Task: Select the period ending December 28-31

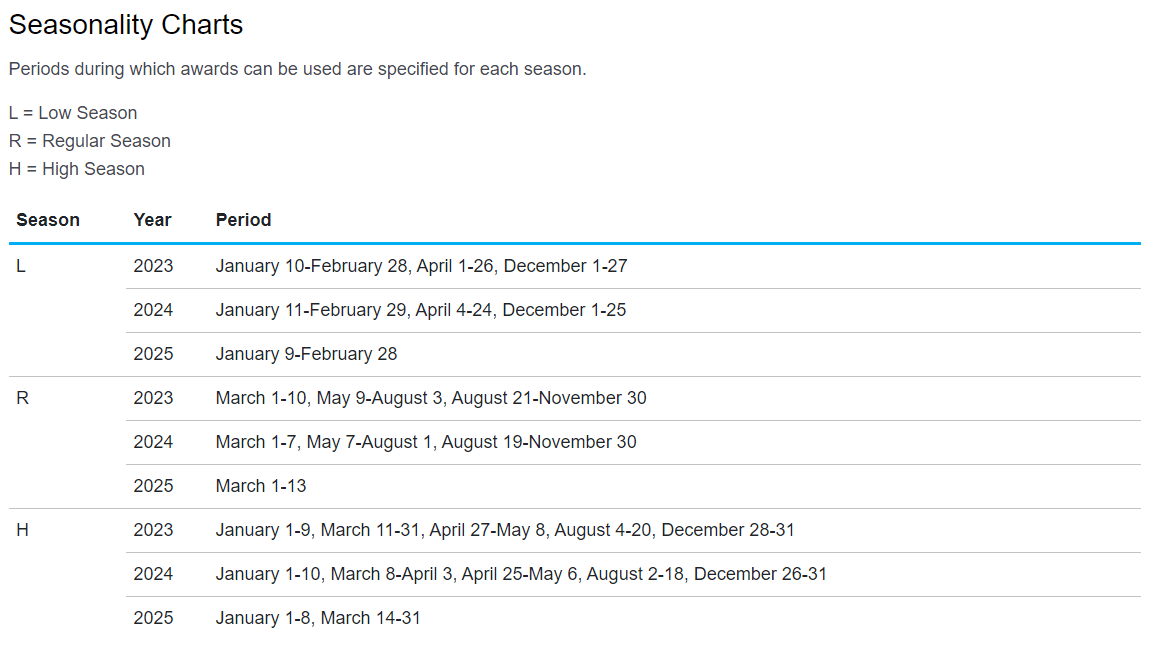Action: click(504, 530)
